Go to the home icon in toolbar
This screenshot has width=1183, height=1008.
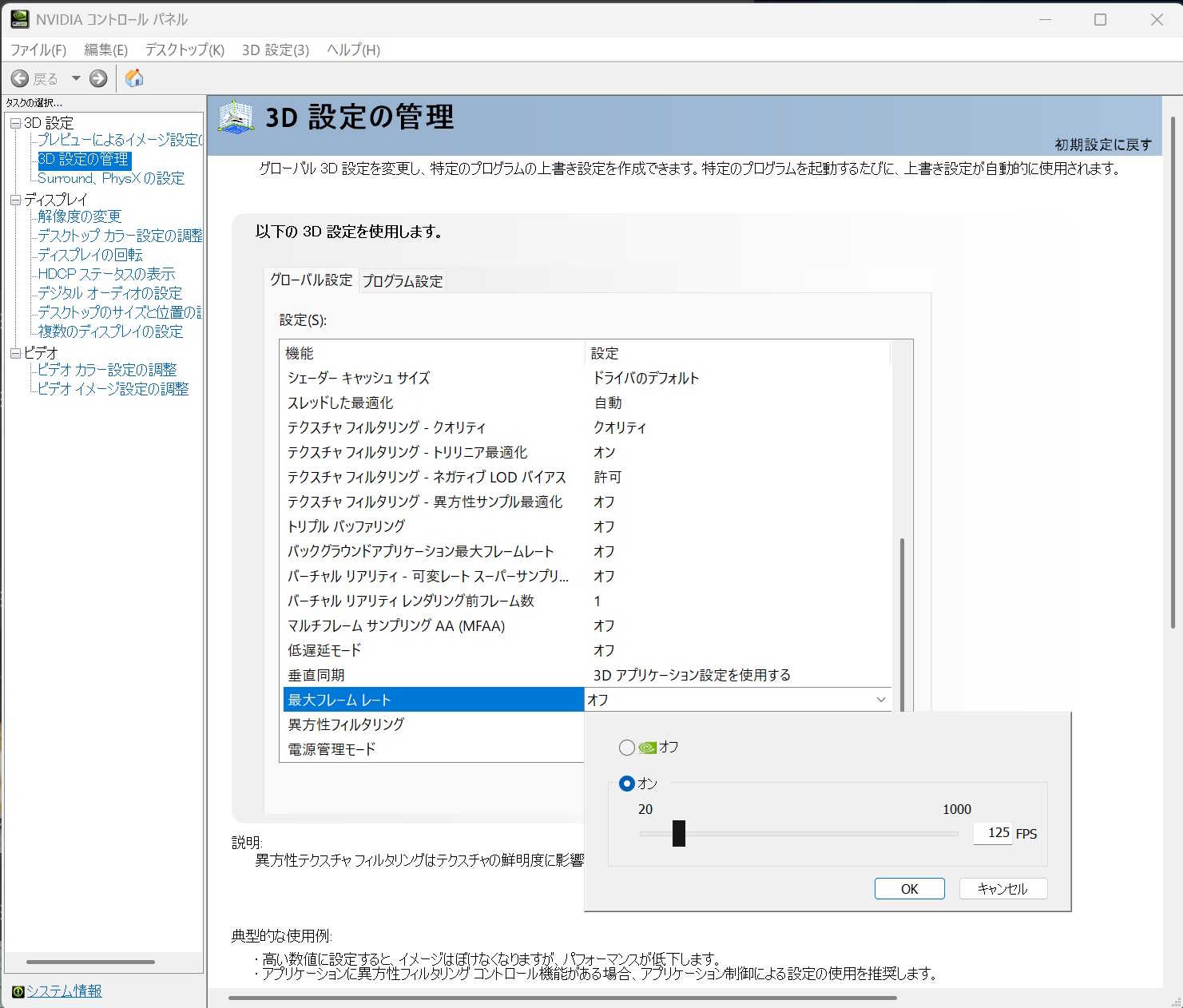coord(134,77)
